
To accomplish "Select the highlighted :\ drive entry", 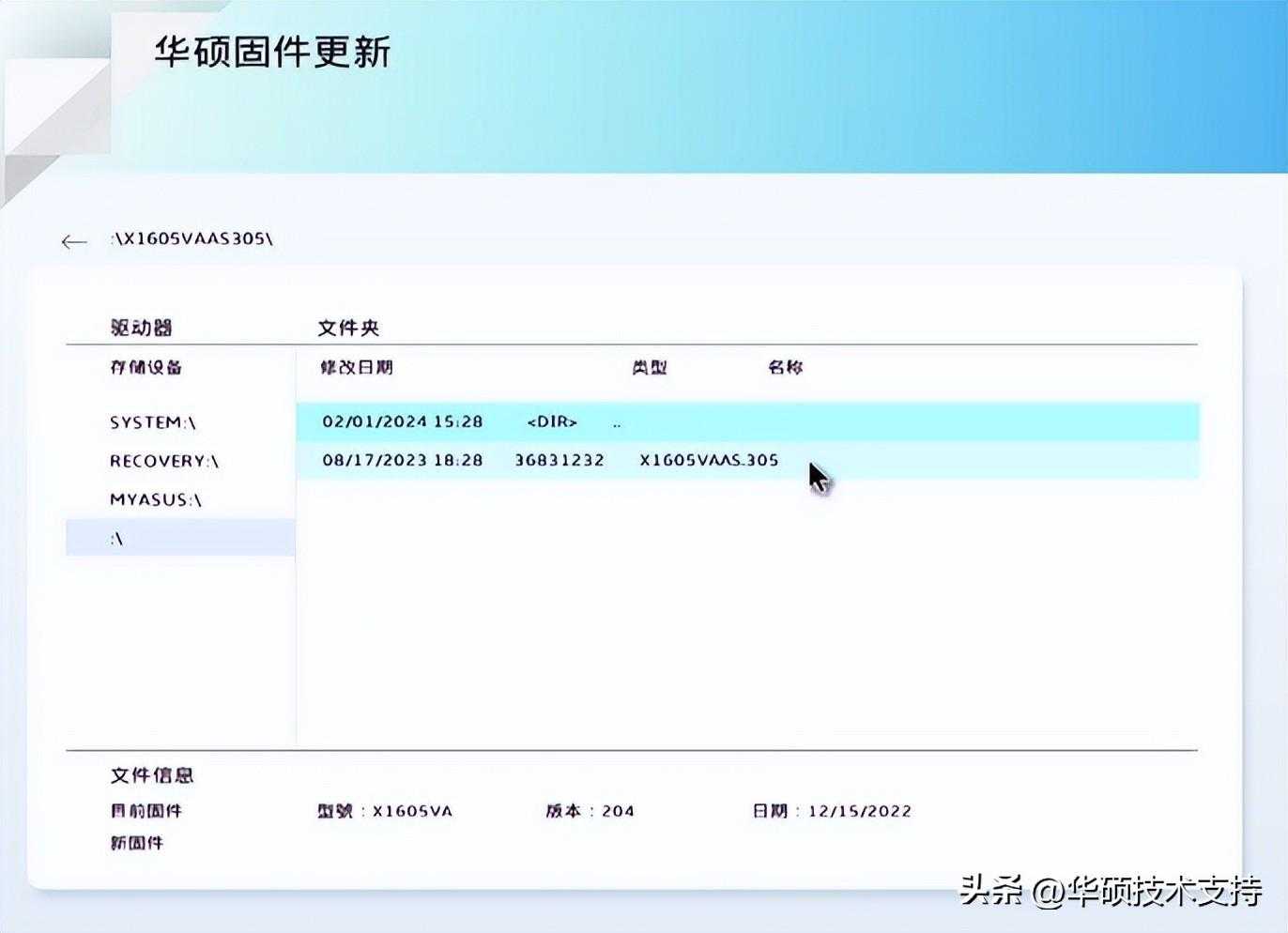I will click(x=180, y=538).
